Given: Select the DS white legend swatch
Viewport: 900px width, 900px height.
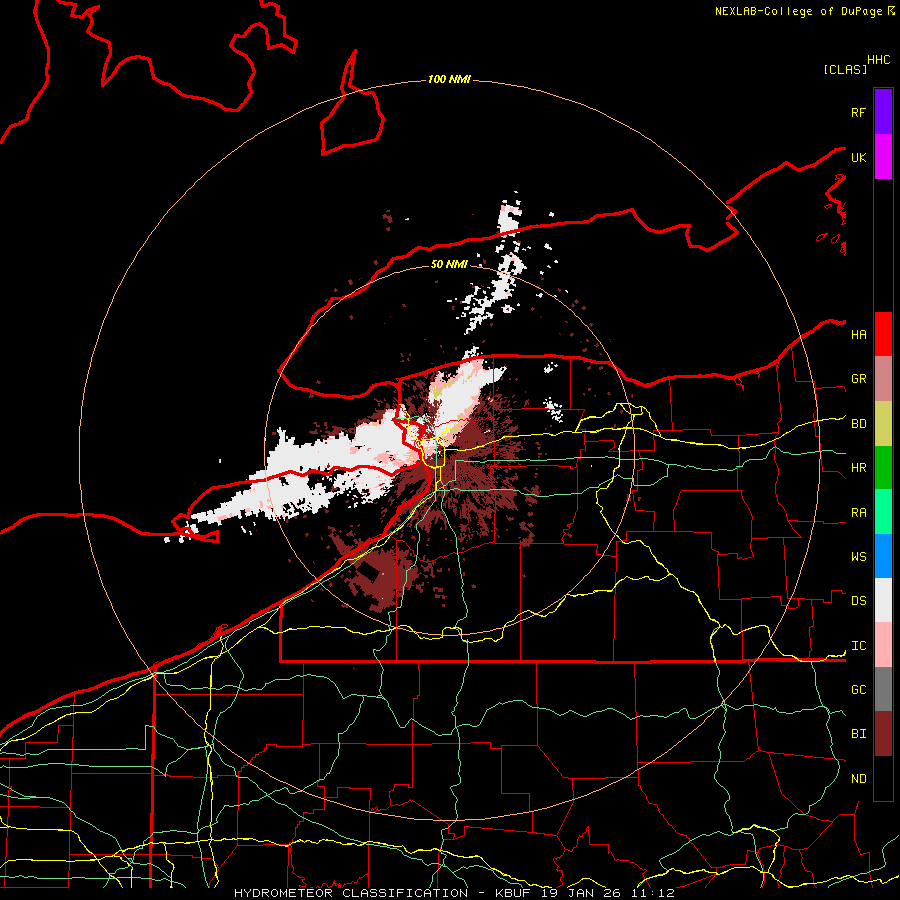Looking at the screenshot, I should 883,600.
